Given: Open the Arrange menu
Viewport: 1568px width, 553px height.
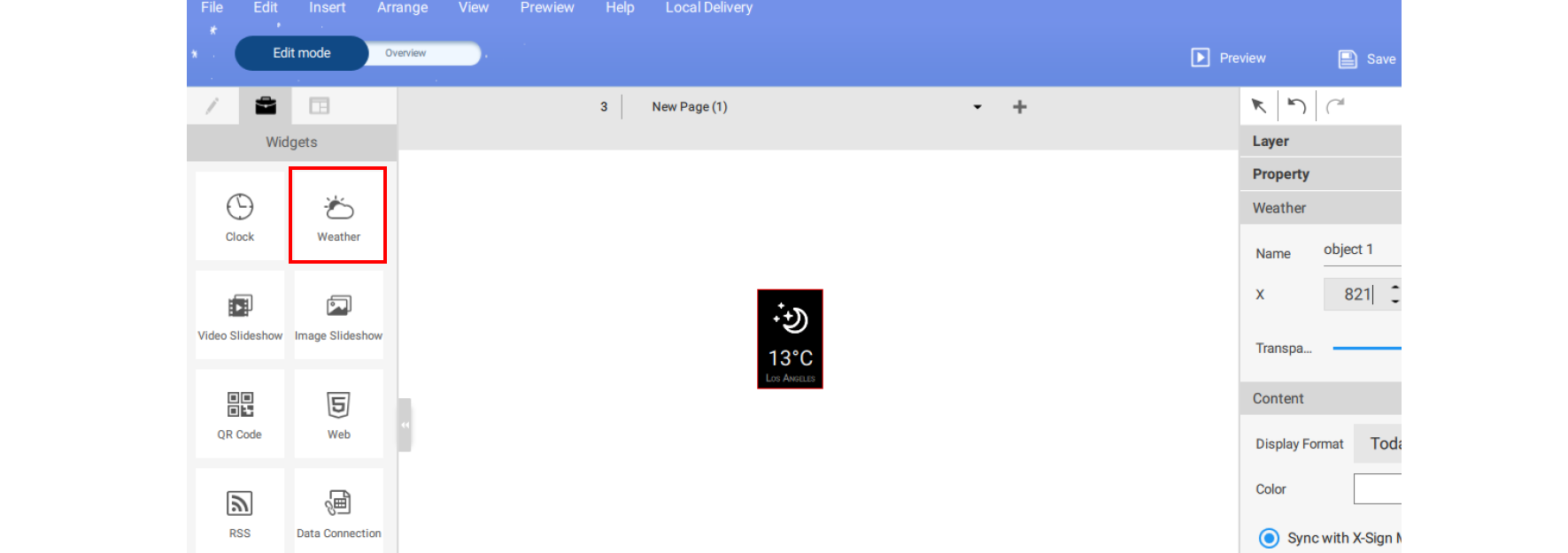Looking at the screenshot, I should 402,8.
